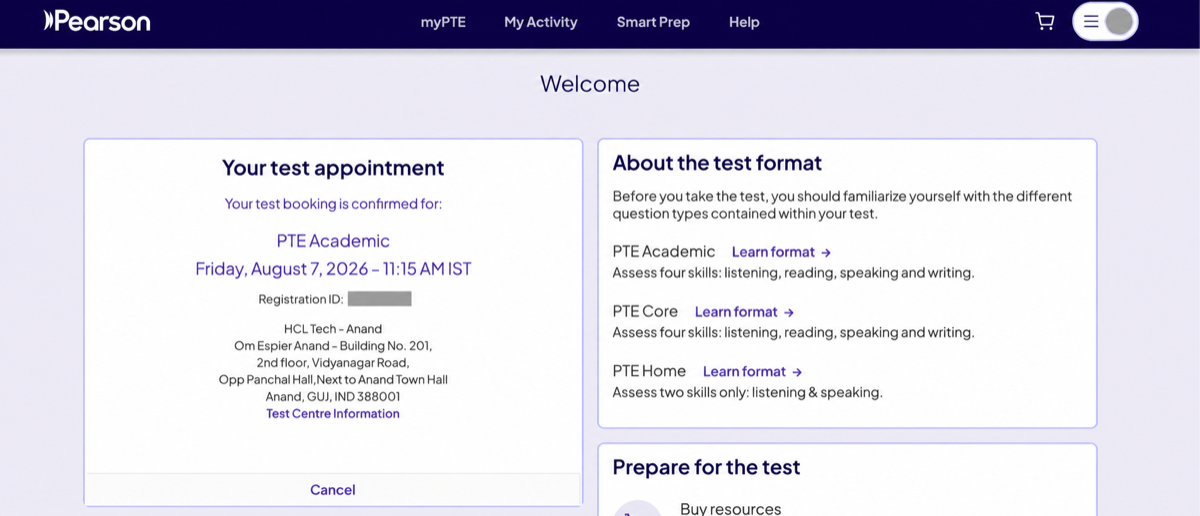
Task: Click Learn format for PTE Home
Action: (x=752, y=372)
